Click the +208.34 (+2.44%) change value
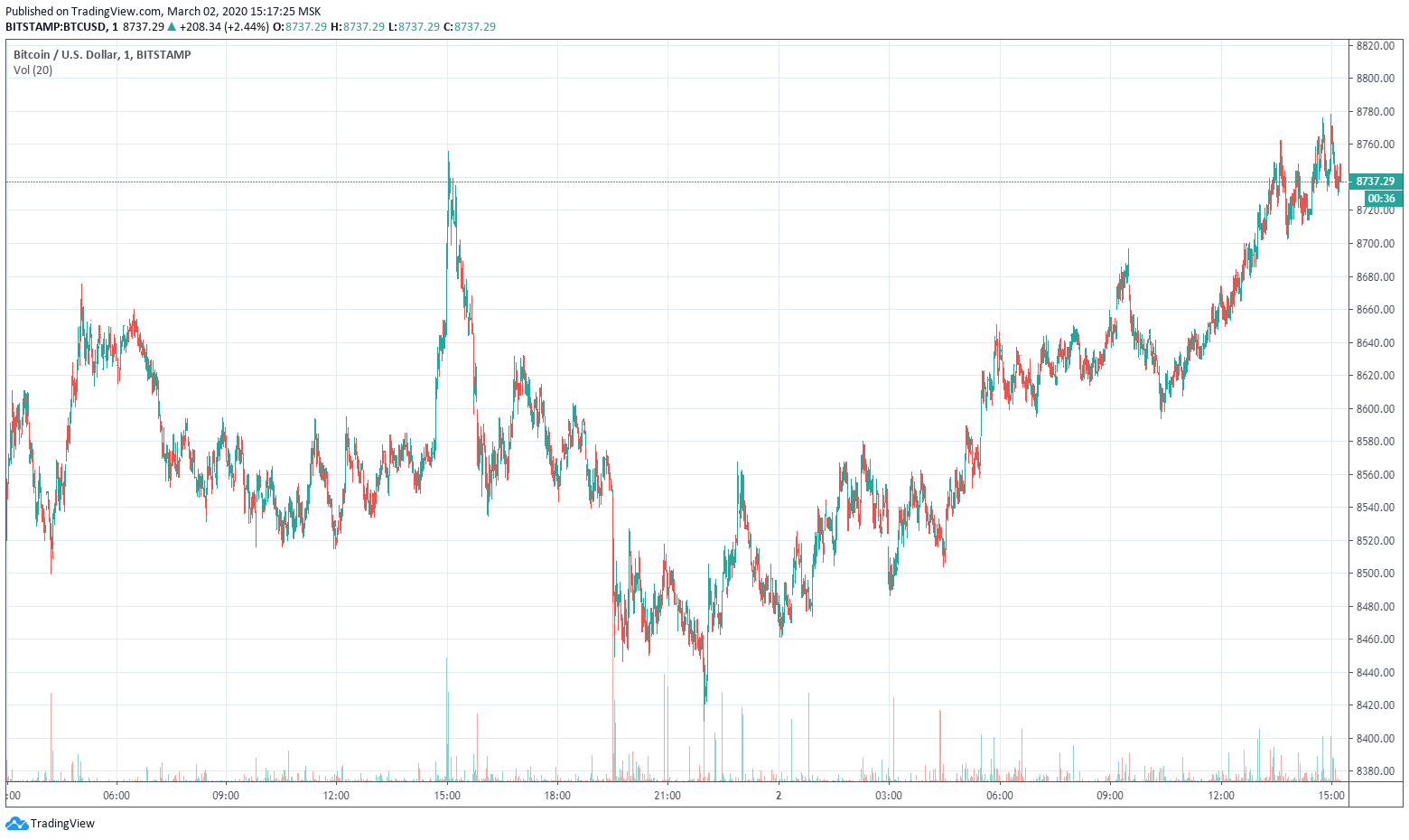1409x840 pixels. (x=224, y=26)
